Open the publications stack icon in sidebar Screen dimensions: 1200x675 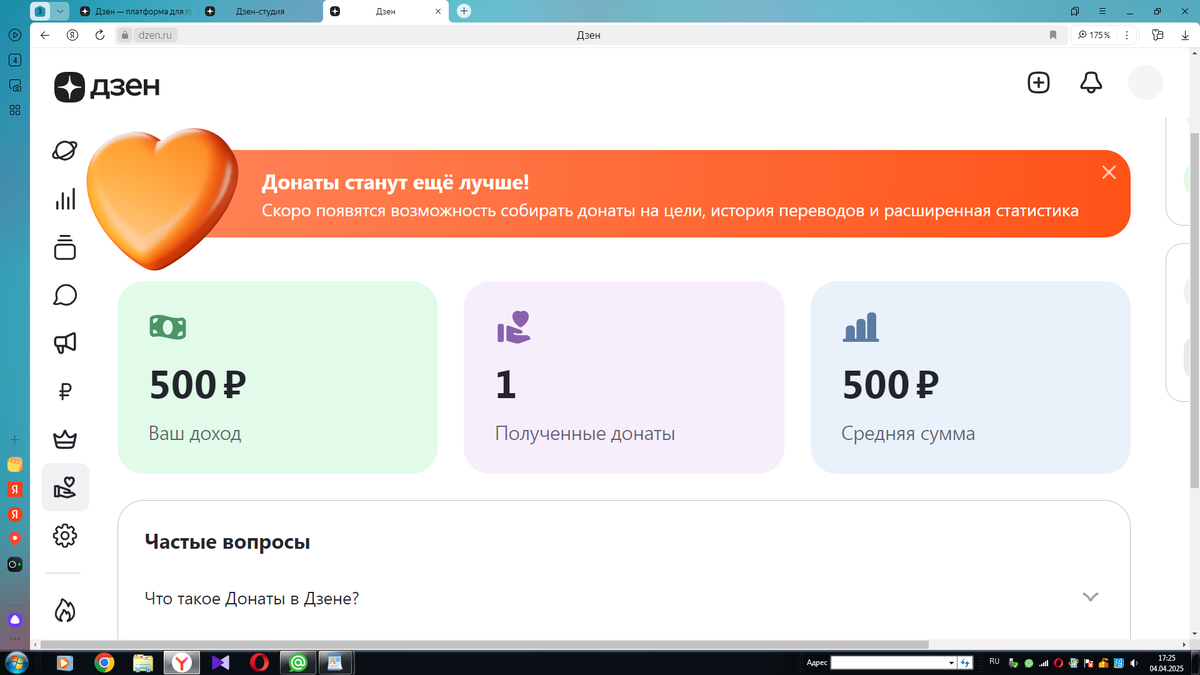pos(65,247)
